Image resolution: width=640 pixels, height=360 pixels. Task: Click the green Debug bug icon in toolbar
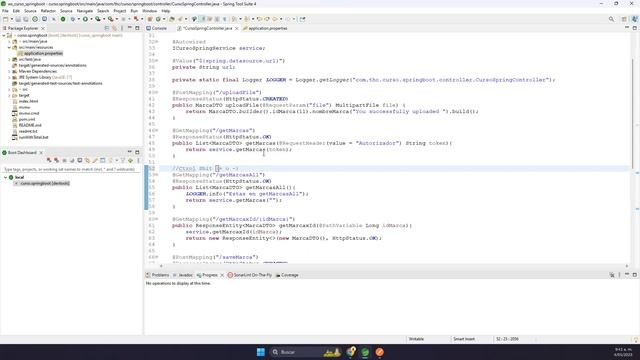pyautogui.click(x=73, y=19)
